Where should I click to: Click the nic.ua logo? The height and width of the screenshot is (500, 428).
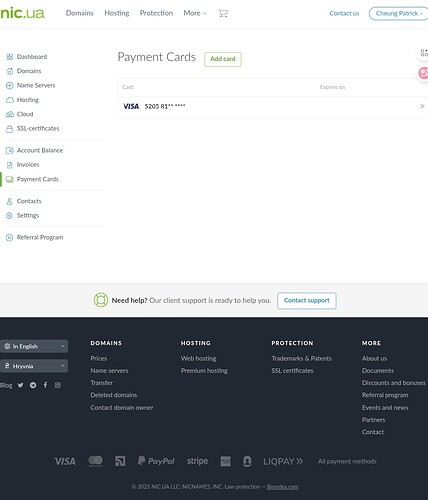(22, 13)
